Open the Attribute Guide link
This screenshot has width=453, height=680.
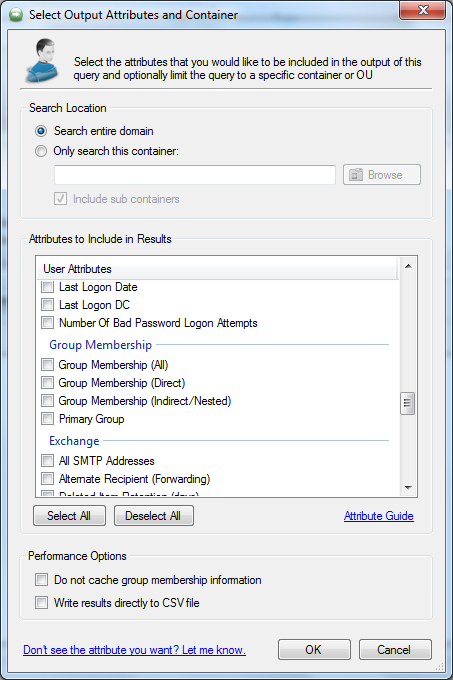378,516
